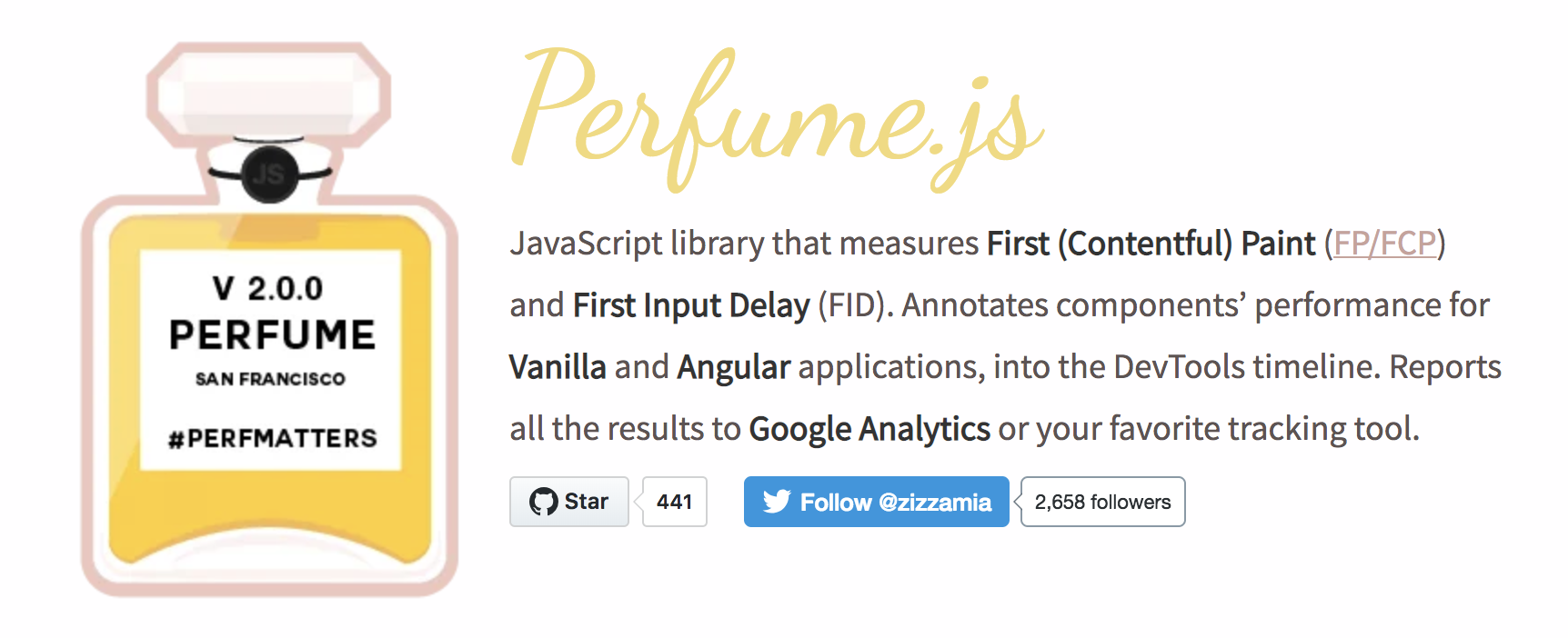Image resolution: width=1568 pixels, height=638 pixels.
Task: Click the GitHub octocat icon
Action: pos(544,502)
